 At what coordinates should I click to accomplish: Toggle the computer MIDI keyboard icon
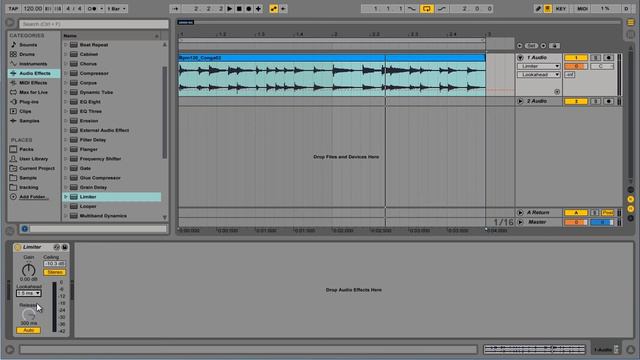click(547, 9)
